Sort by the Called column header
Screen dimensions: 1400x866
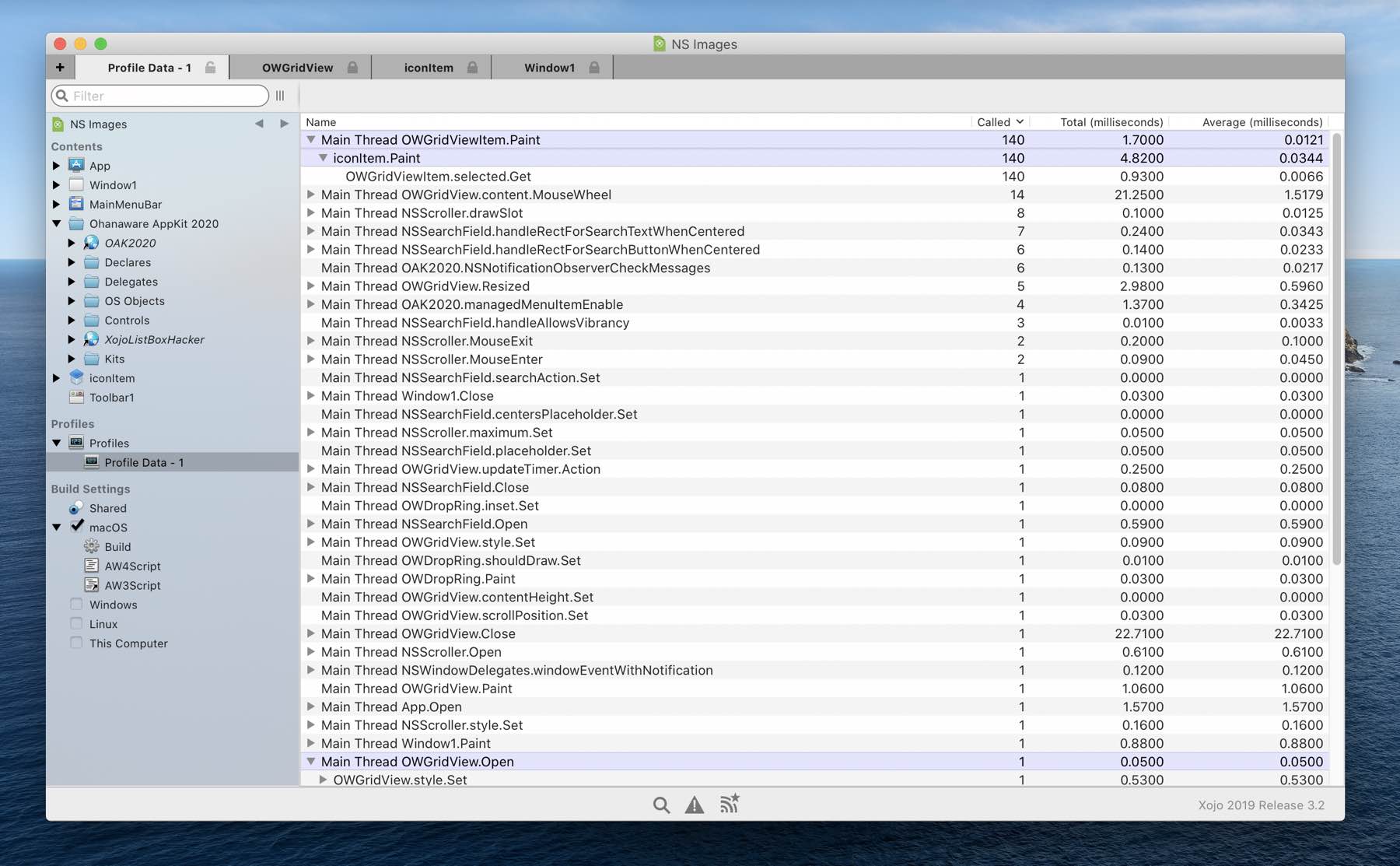(999, 122)
